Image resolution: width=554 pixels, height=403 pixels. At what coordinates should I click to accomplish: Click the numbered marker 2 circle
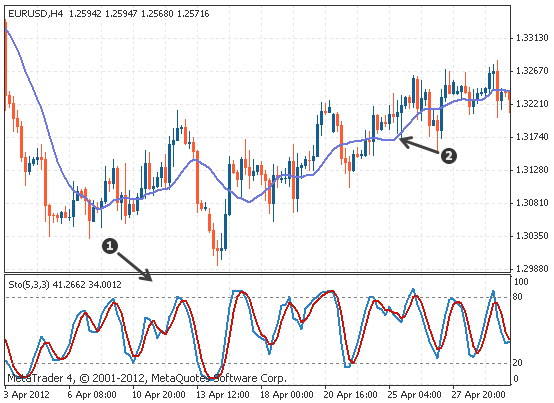click(448, 156)
